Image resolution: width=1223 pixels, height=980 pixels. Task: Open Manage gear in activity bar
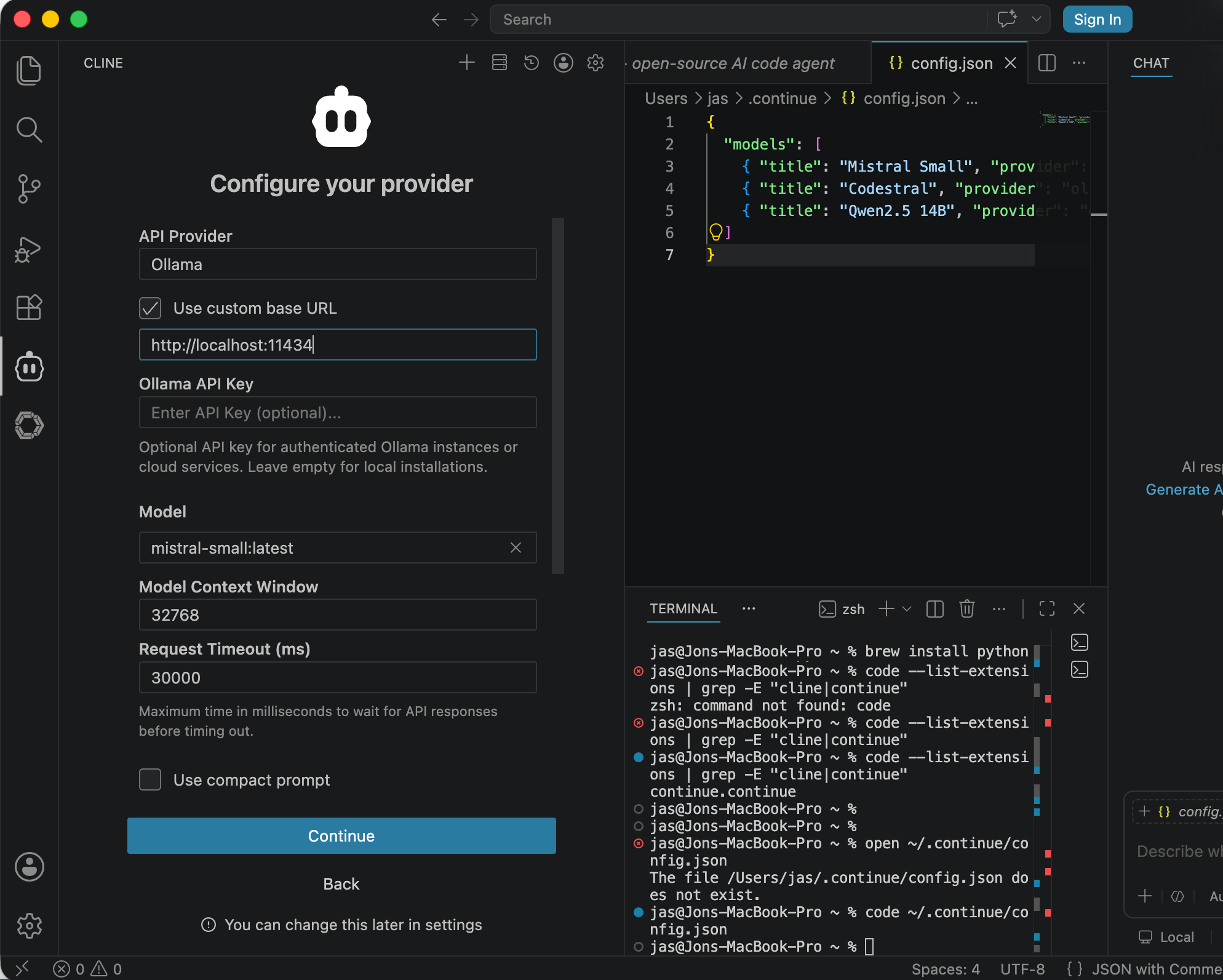[x=29, y=925]
